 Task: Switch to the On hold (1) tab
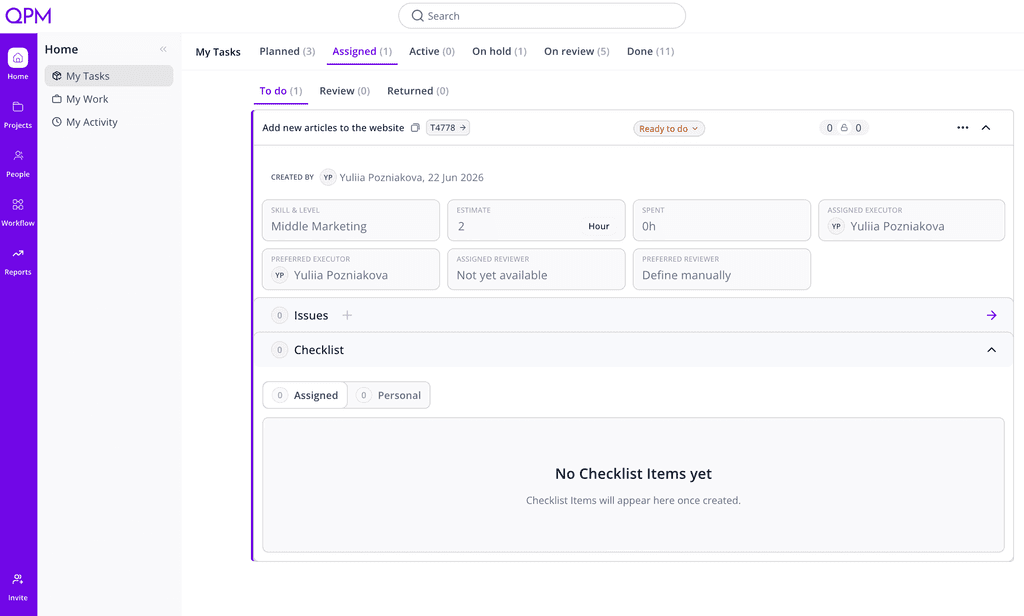499,51
